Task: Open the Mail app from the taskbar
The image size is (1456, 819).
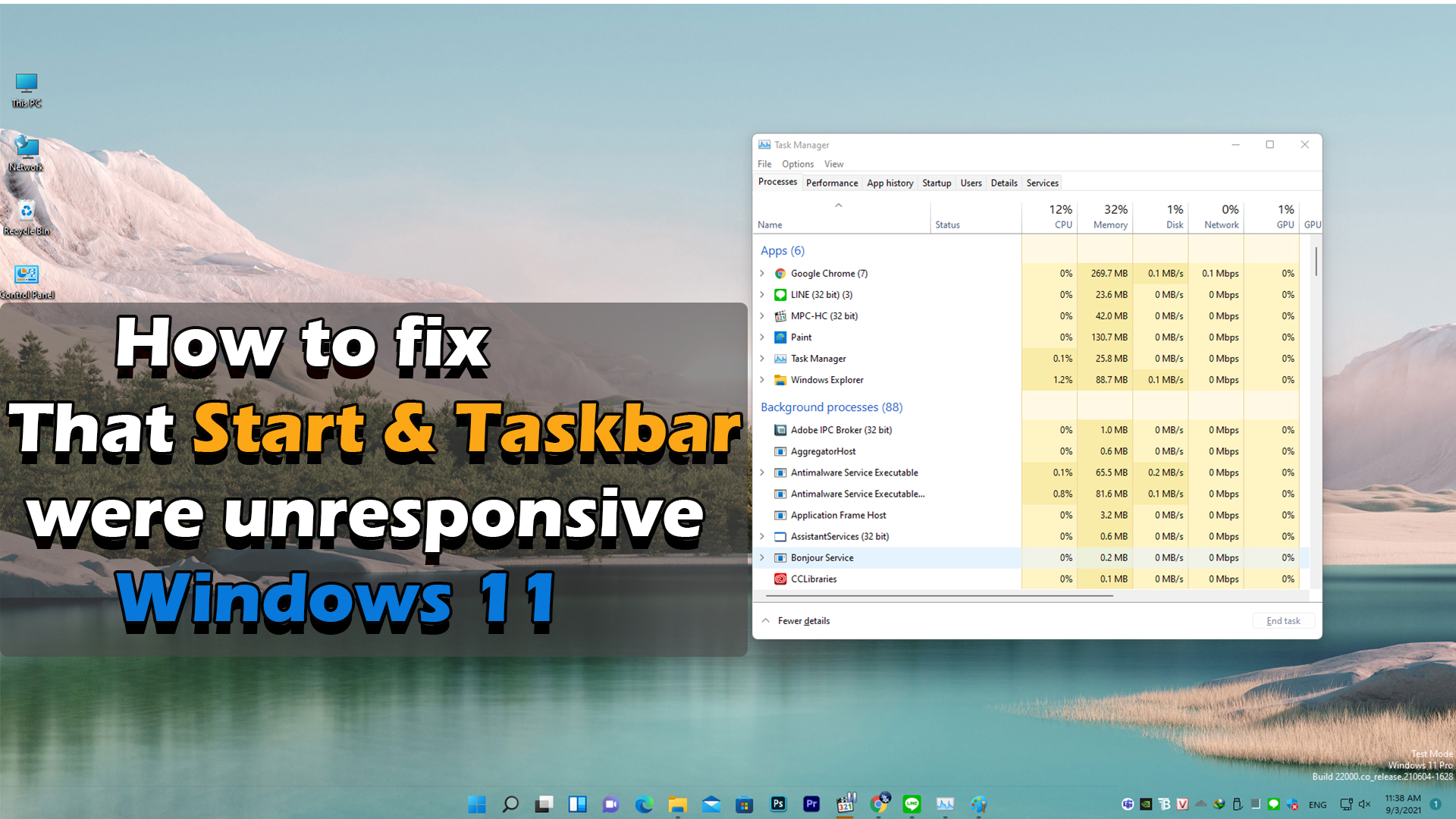Action: pyautogui.click(x=711, y=804)
